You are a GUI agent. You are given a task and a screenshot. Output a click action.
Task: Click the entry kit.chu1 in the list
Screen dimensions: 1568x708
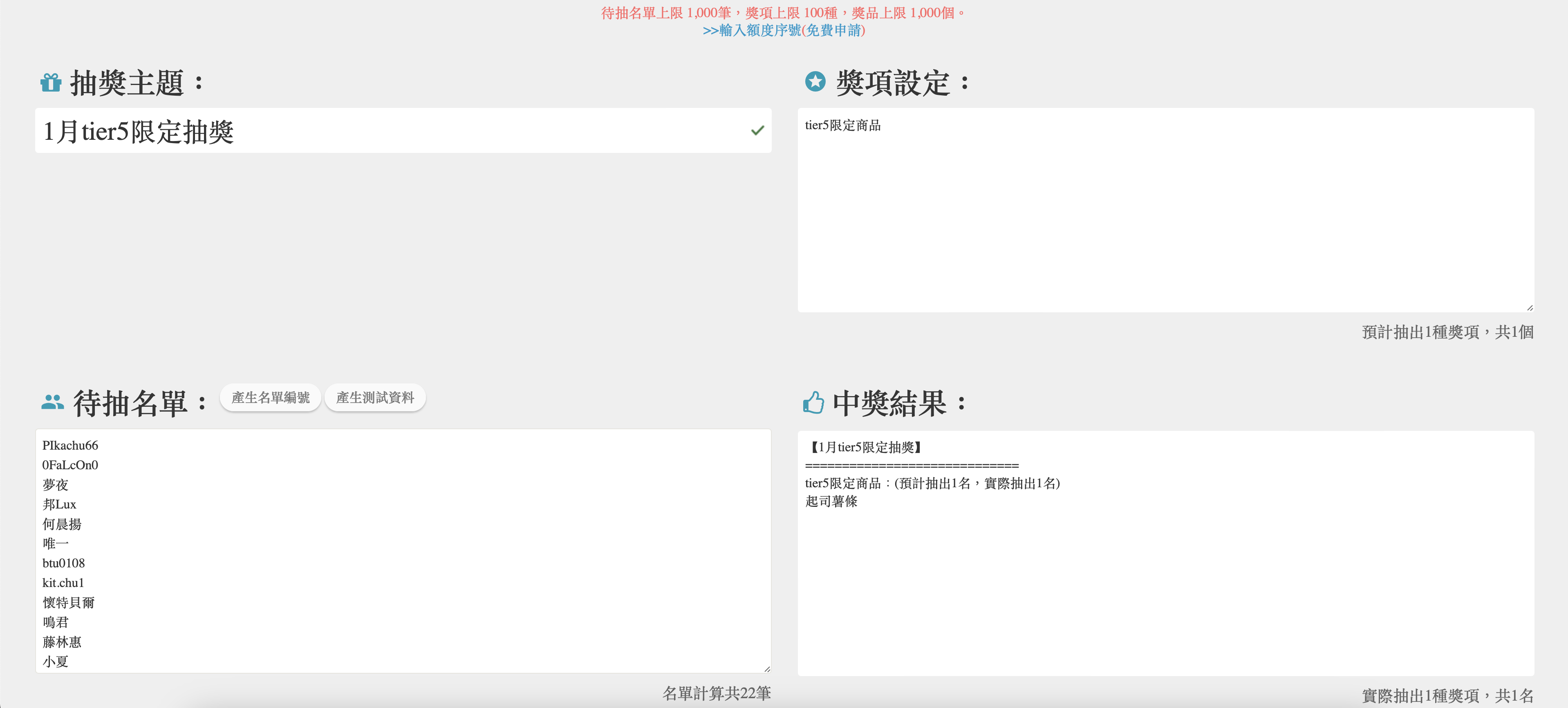pos(63,583)
